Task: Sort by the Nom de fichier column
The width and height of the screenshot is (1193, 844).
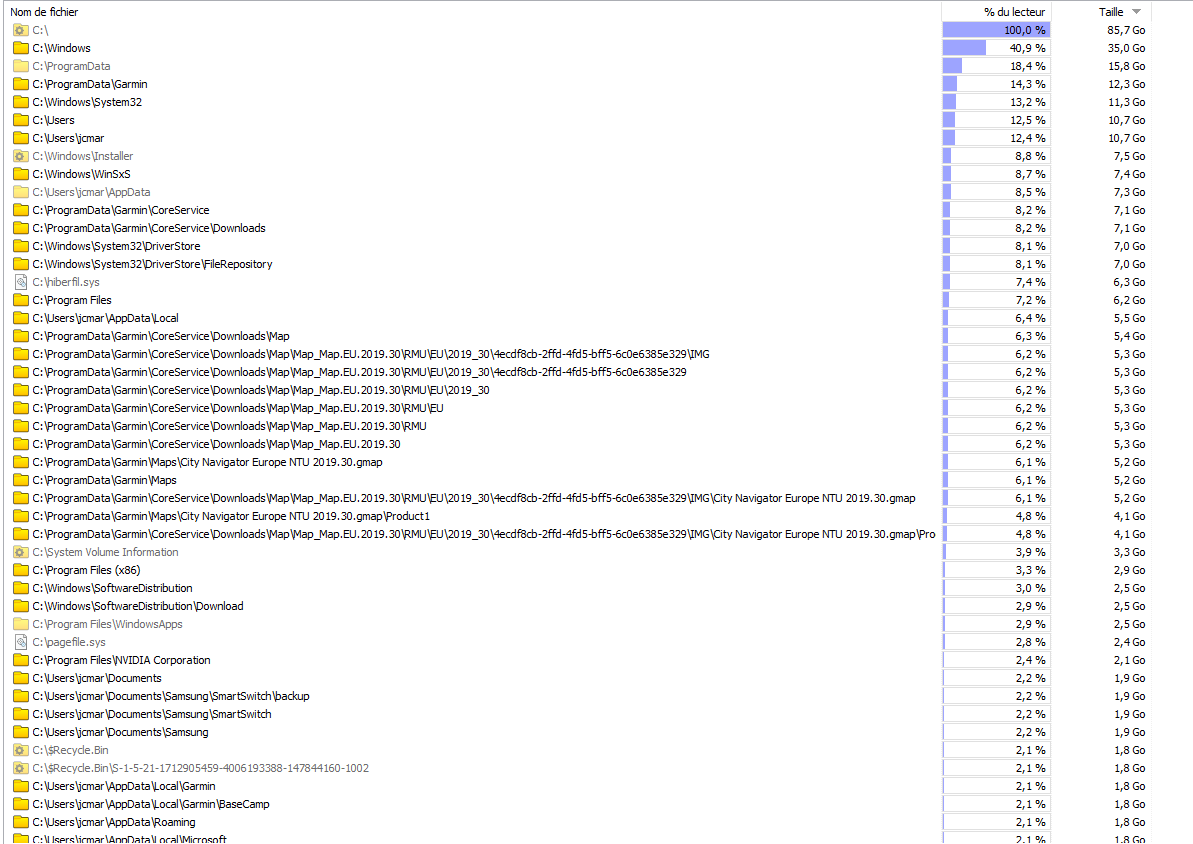Action: tap(472, 11)
